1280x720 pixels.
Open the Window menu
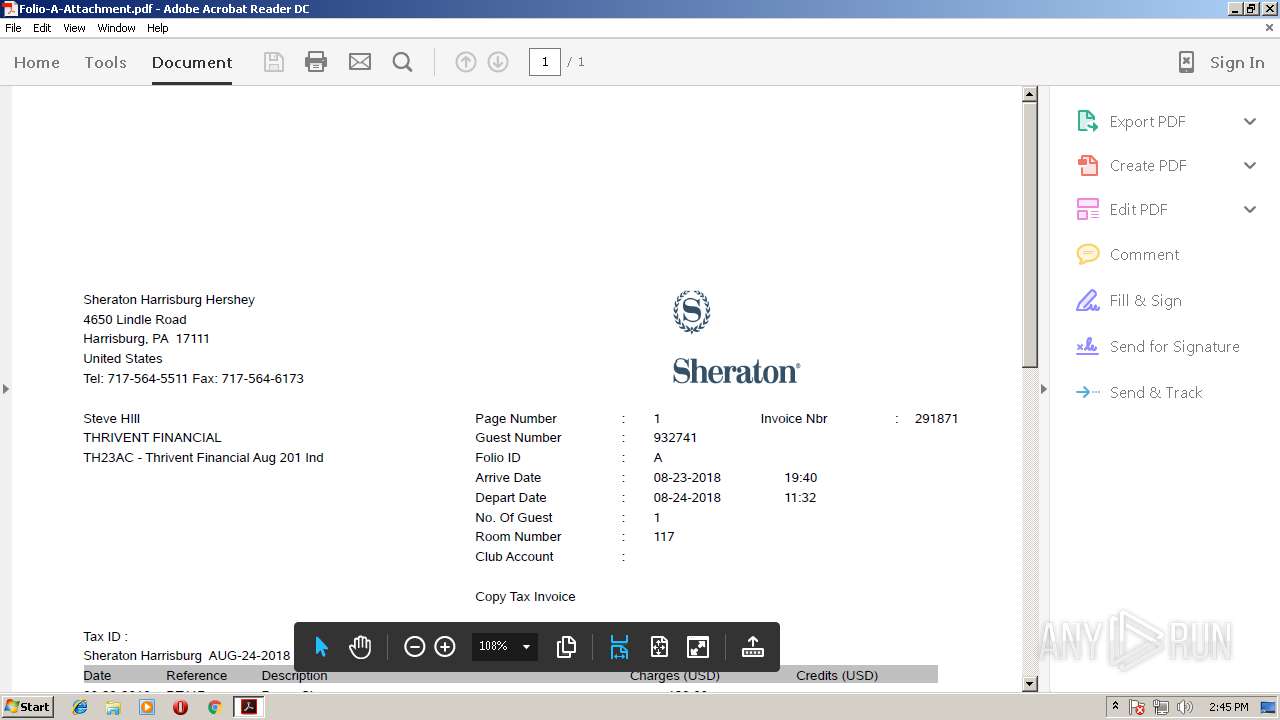point(116,28)
